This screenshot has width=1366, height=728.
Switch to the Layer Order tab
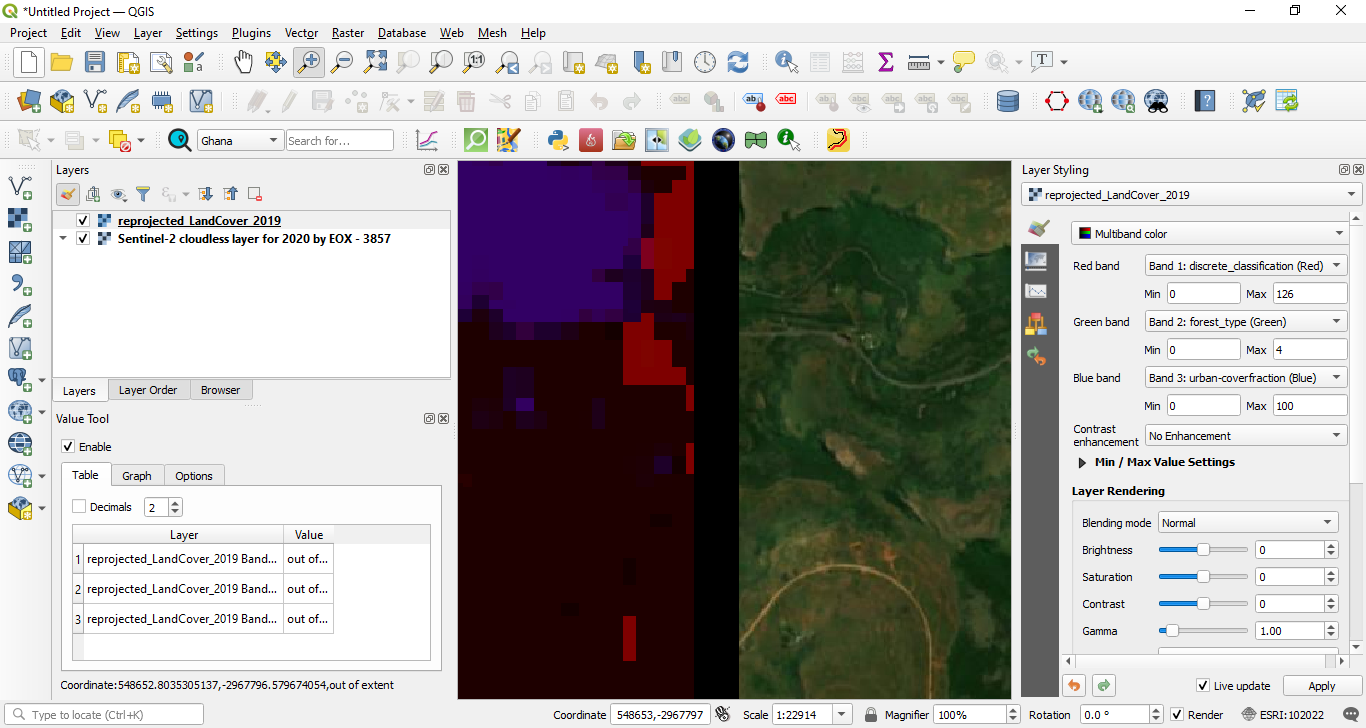[x=148, y=390]
